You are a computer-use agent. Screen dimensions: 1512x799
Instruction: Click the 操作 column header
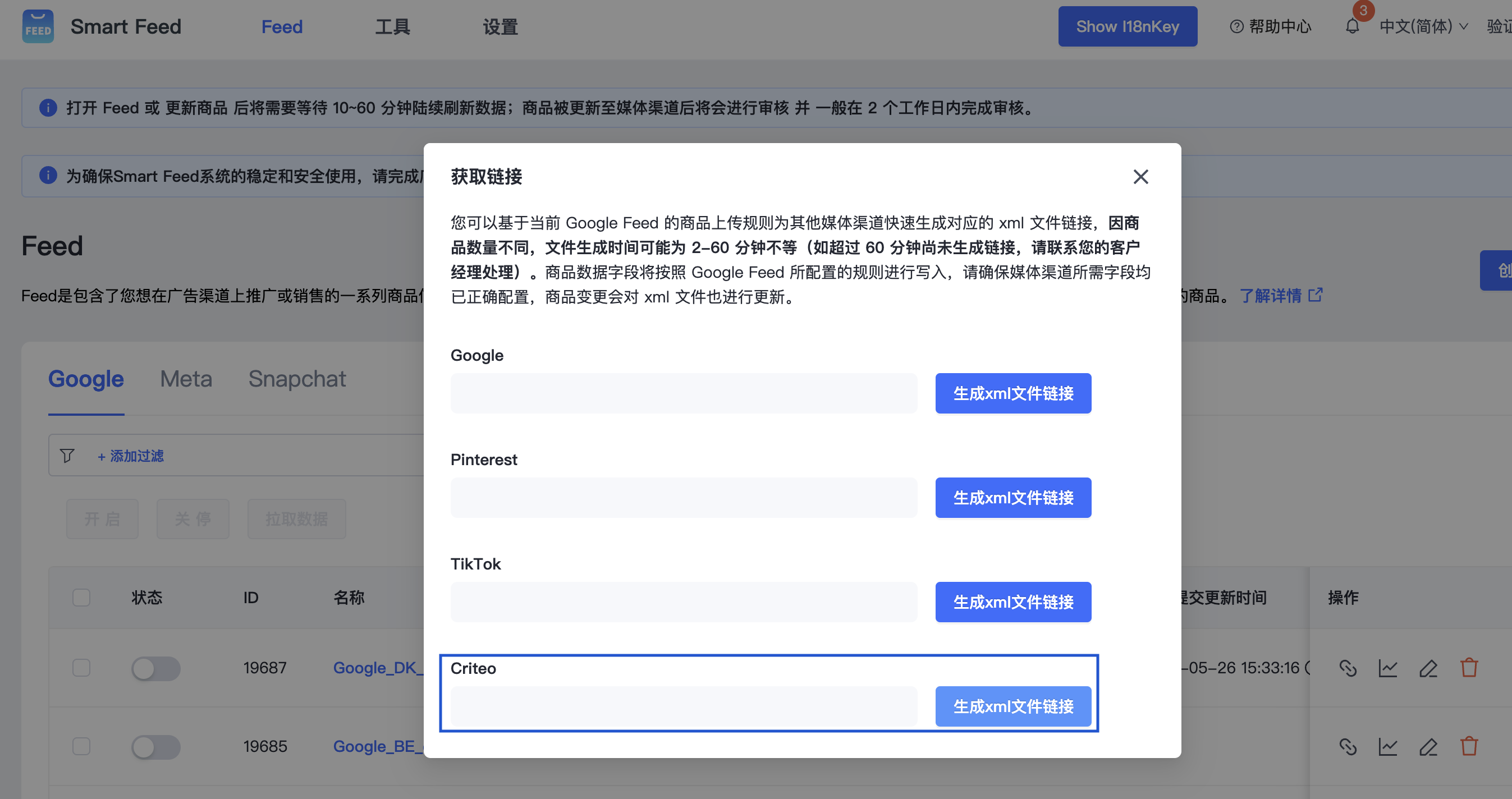pyautogui.click(x=1343, y=597)
